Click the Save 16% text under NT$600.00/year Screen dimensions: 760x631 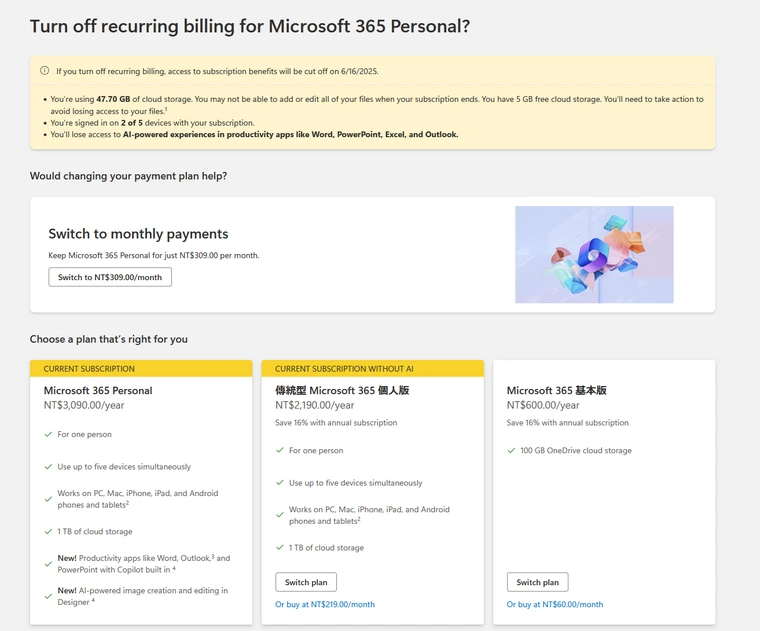[568, 423]
